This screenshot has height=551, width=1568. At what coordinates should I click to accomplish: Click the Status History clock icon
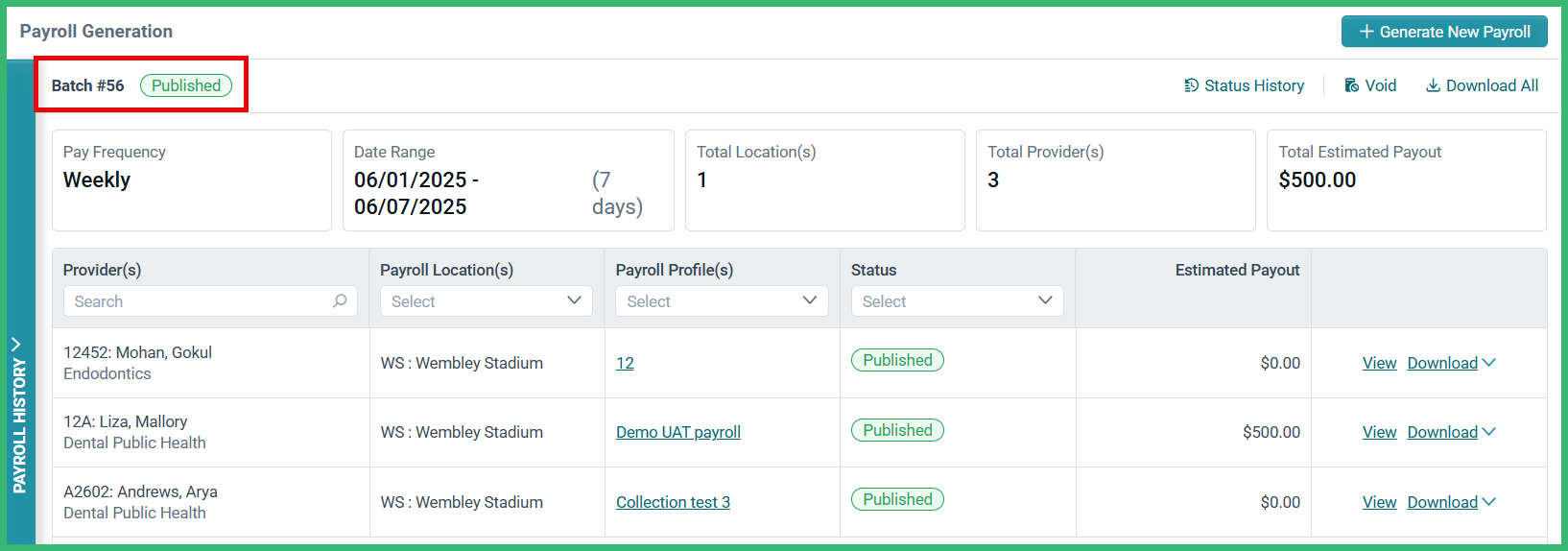(1191, 85)
